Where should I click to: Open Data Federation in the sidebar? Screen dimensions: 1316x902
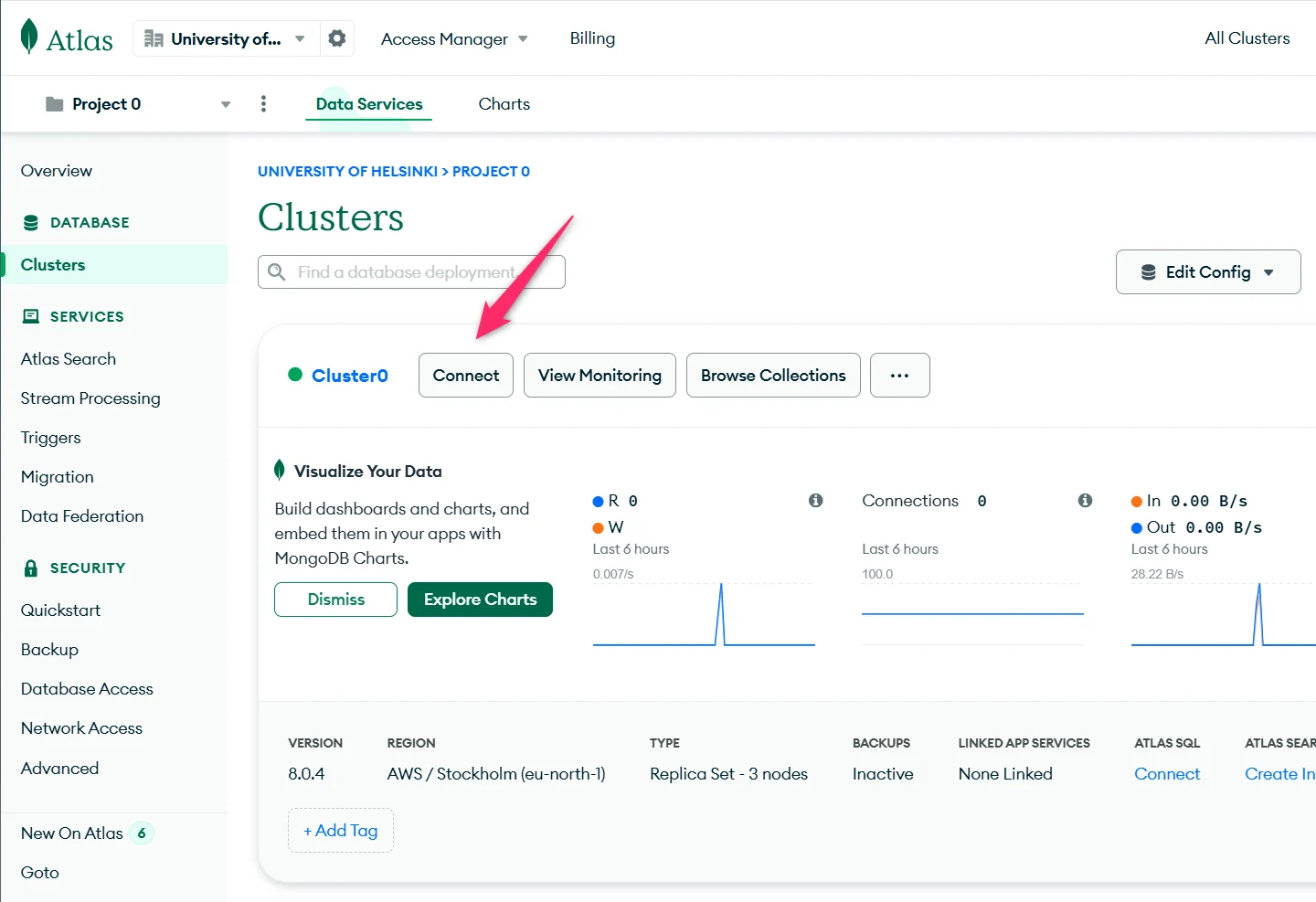pyautogui.click(x=82, y=516)
